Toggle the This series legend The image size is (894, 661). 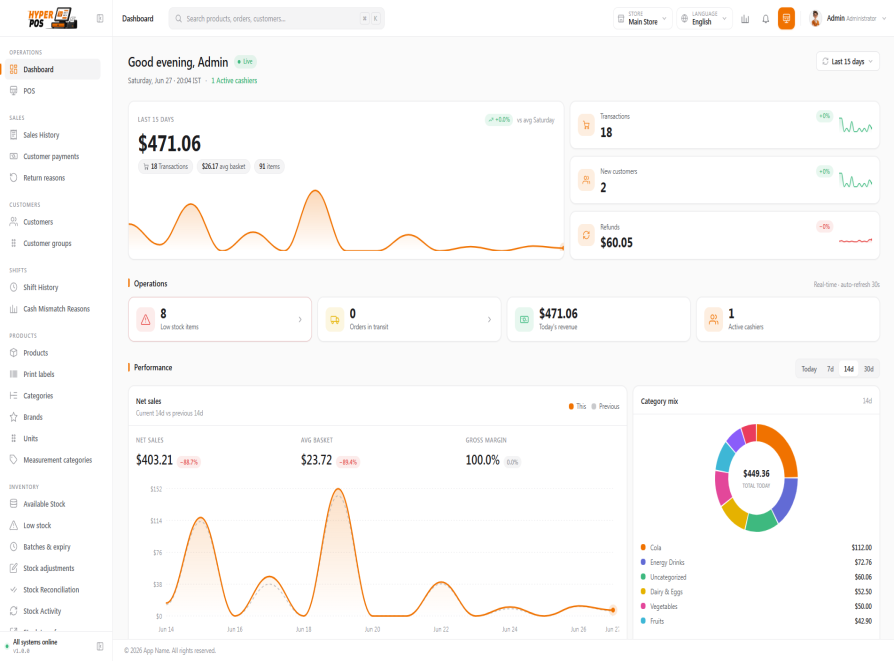click(577, 406)
